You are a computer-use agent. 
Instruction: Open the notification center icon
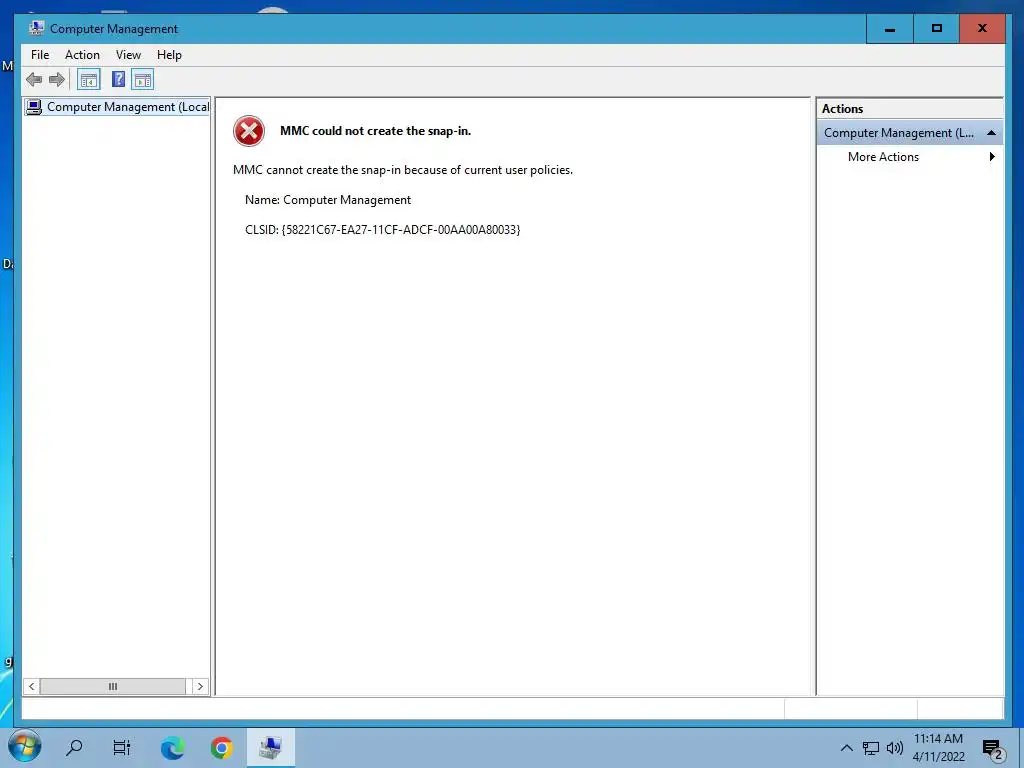(x=992, y=749)
